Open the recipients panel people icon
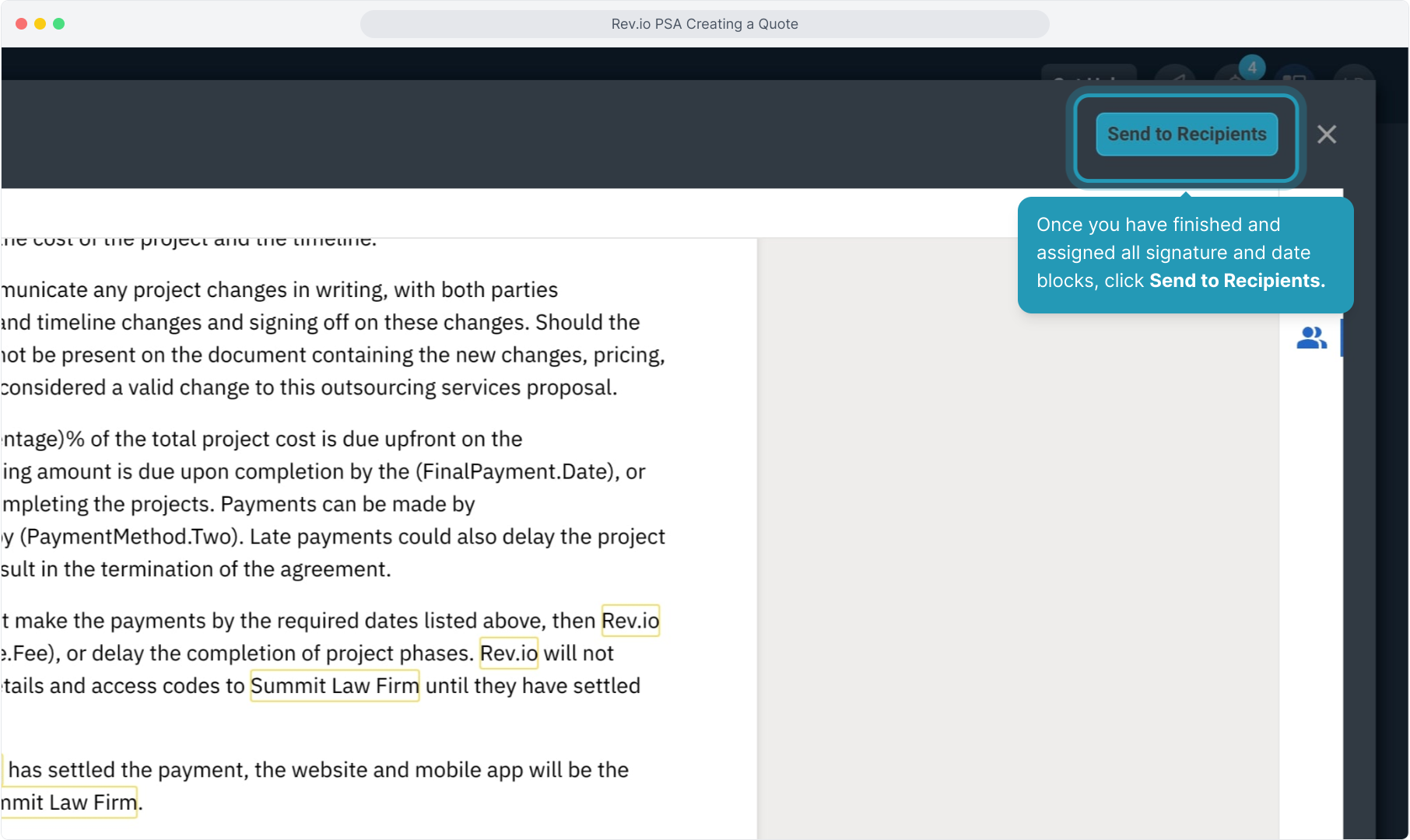Viewport: 1410px width, 840px height. (x=1311, y=338)
